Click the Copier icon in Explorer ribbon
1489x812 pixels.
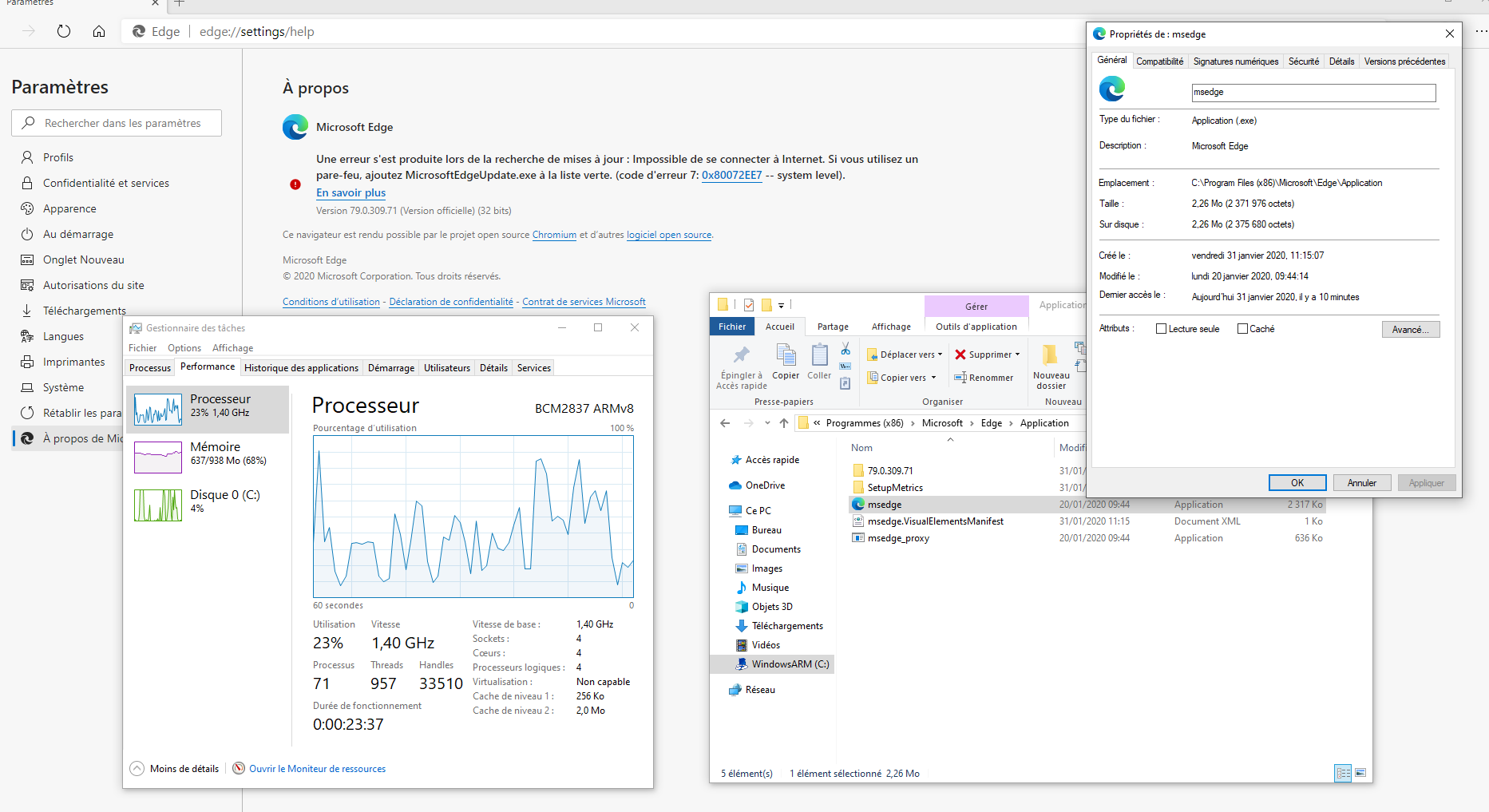(x=786, y=356)
